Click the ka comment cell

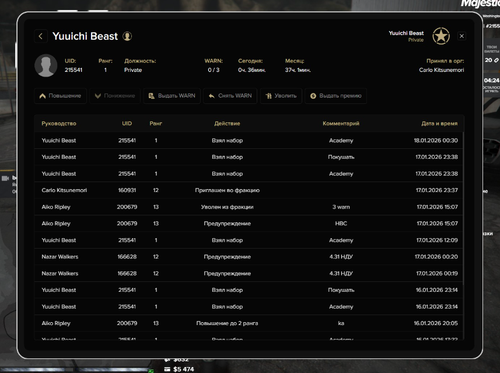341,323
